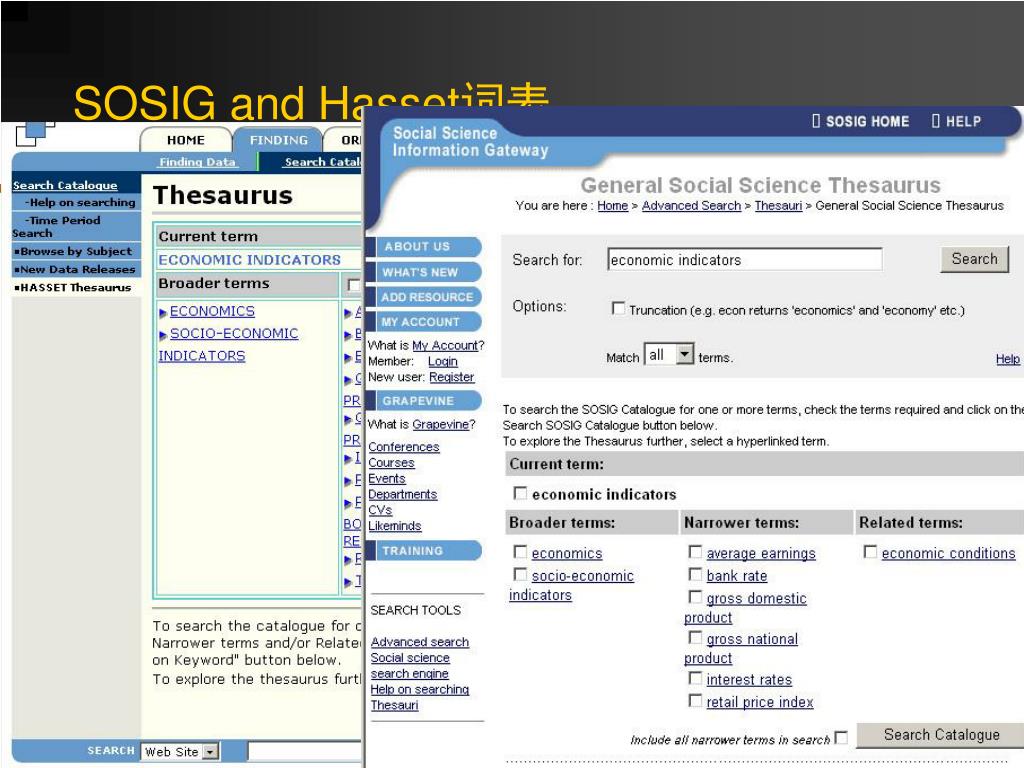Click the Search Catalogue button
The height and width of the screenshot is (768, 1024).
(x=941, y=735)
